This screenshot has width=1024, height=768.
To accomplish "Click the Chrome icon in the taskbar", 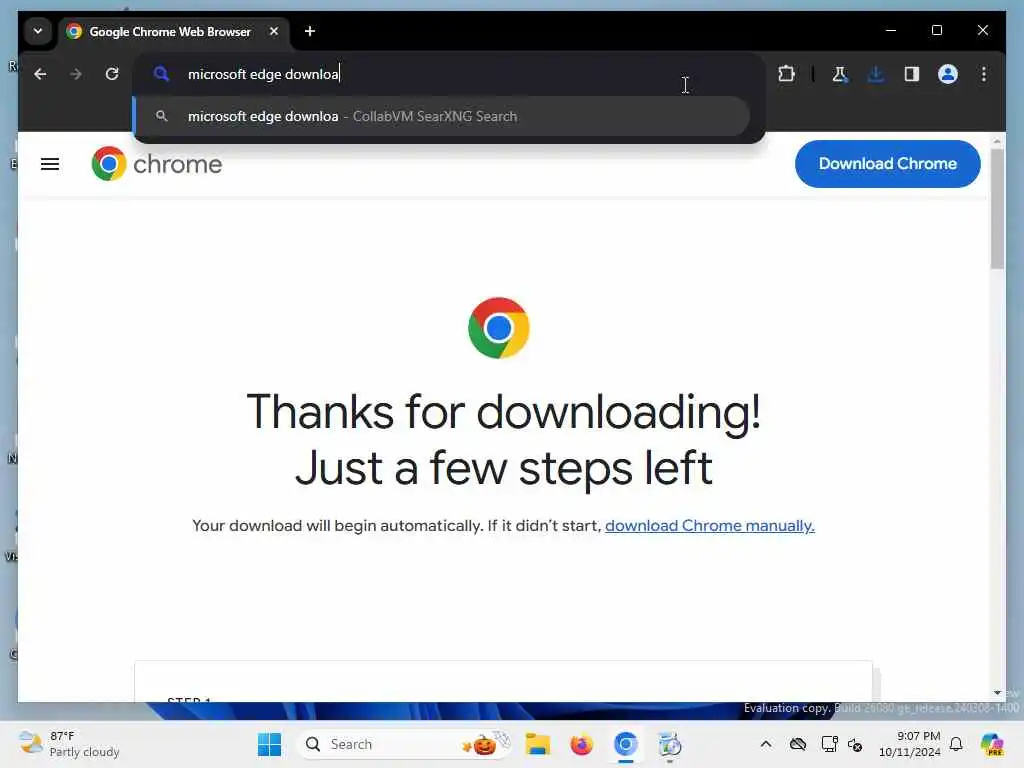I will pyautogui.click(x=625, y=744).
